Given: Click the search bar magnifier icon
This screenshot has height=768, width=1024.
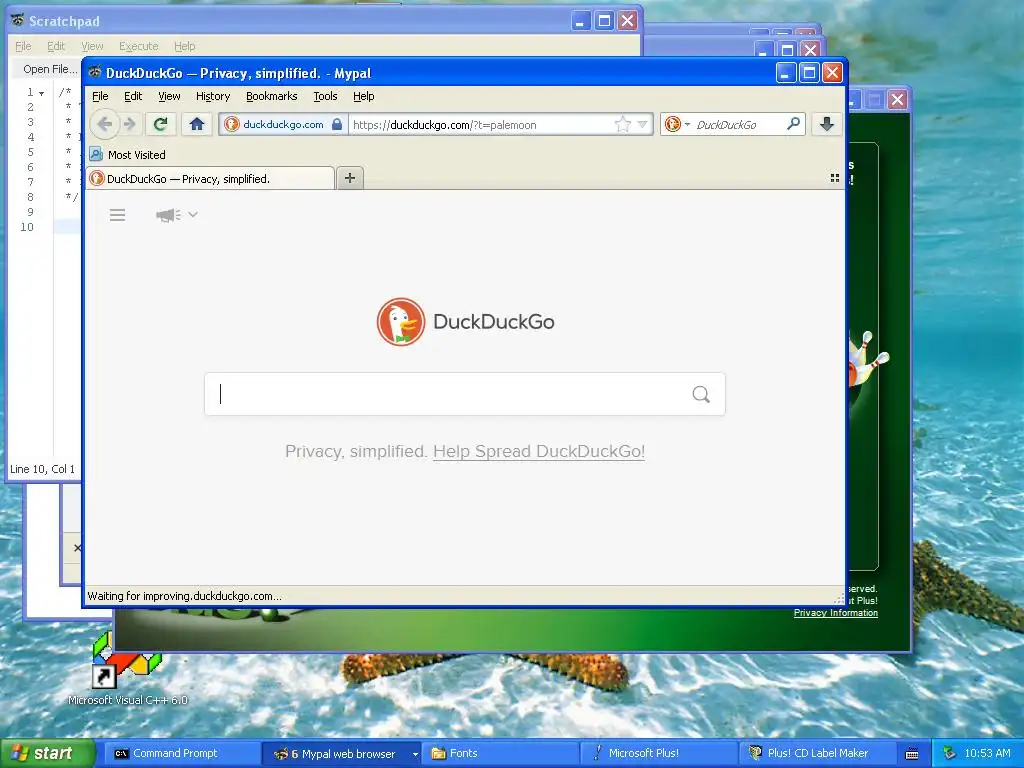Looking at the screenshot, I should [793, 123].
